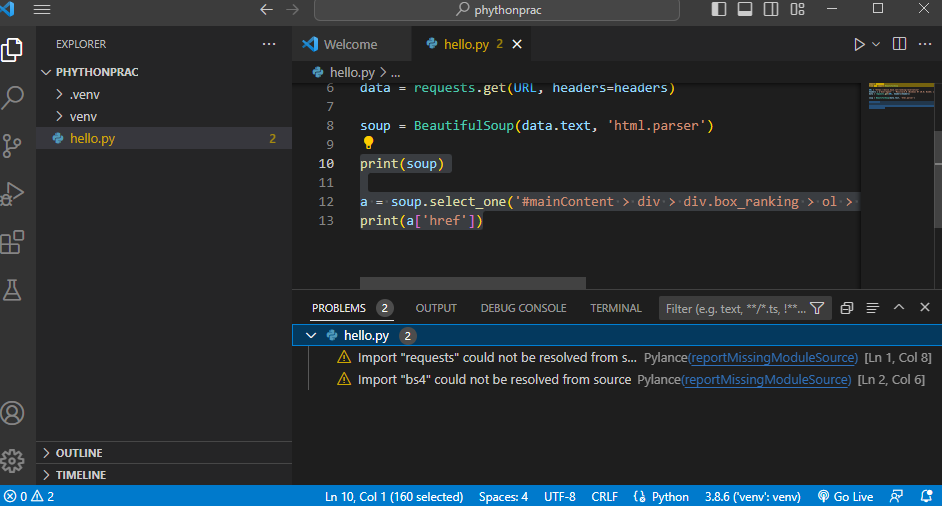Open the filter options funnel in Problems

click(x=817, y=308)
